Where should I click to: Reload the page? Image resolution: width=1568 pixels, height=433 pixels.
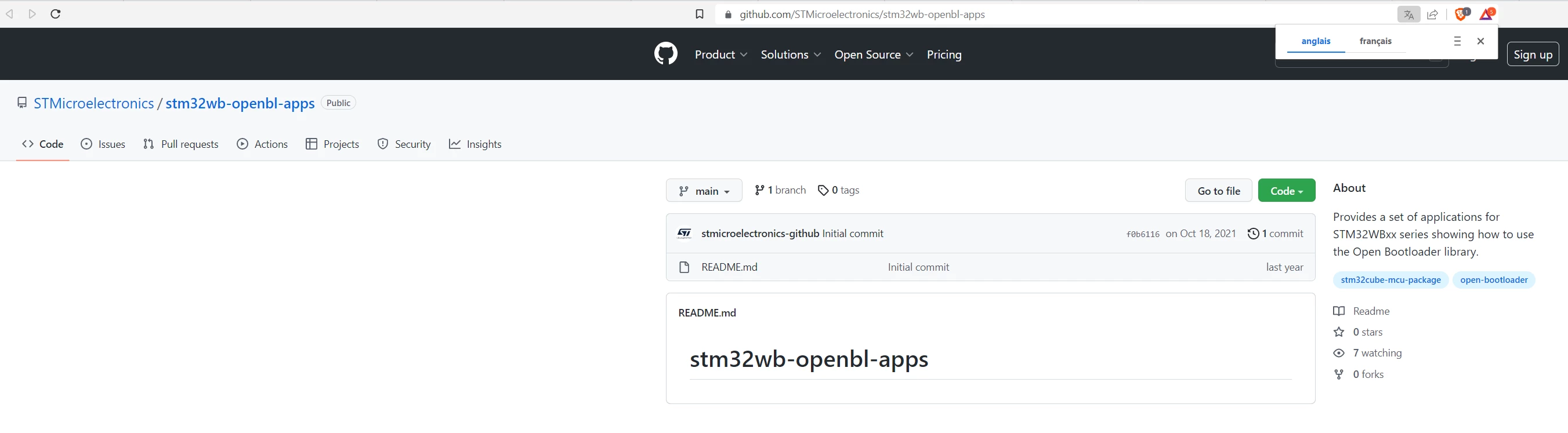(55, 14)
